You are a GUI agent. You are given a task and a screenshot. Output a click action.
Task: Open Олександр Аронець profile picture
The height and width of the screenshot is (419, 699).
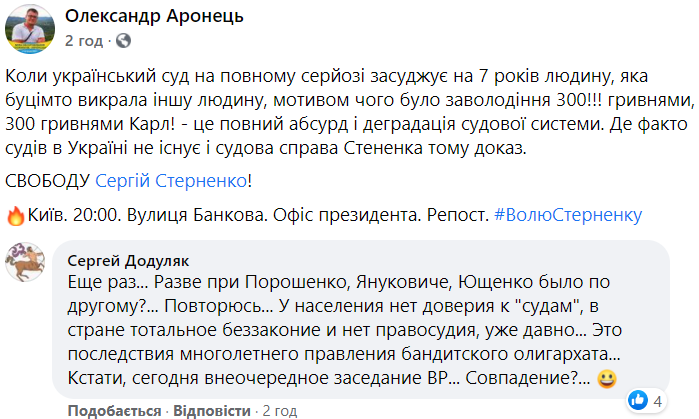point(30,29)
